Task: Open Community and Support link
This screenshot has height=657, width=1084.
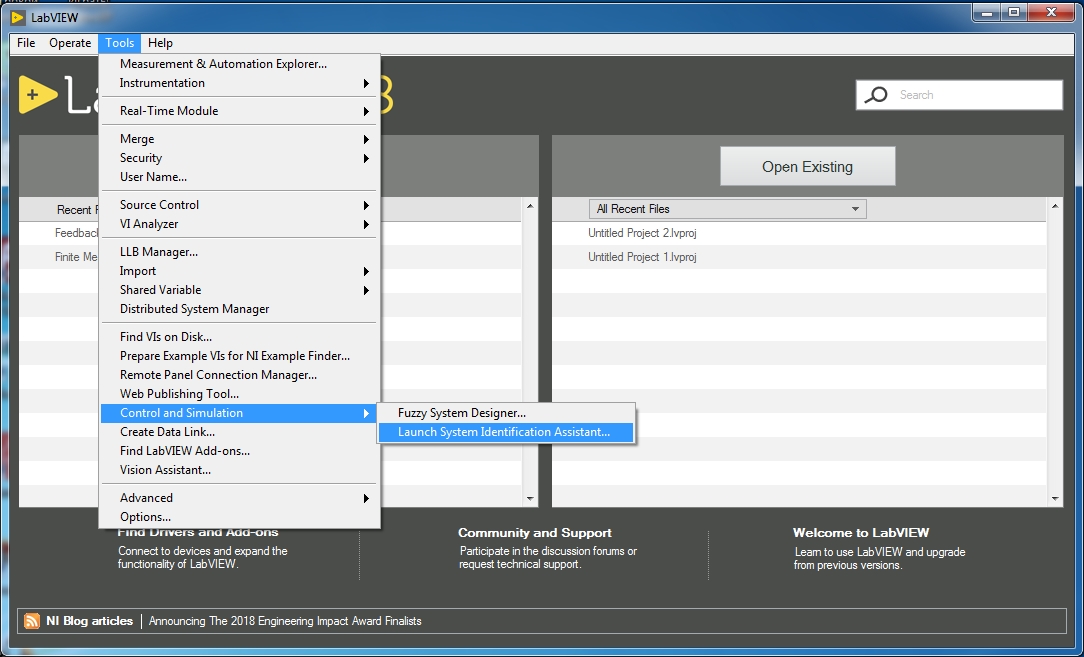Action: (x=534, y=533)
